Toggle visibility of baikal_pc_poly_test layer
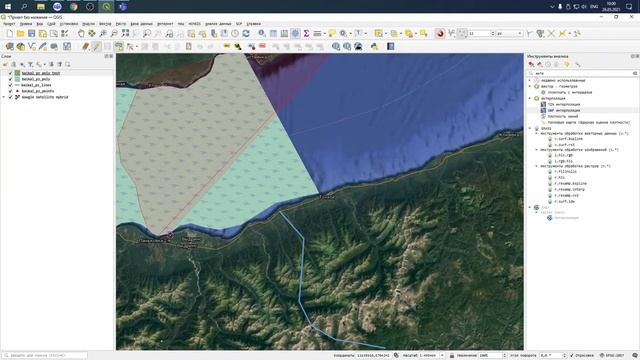The width and height of the screenshot is (640, 360). click(x=11, y=73)
